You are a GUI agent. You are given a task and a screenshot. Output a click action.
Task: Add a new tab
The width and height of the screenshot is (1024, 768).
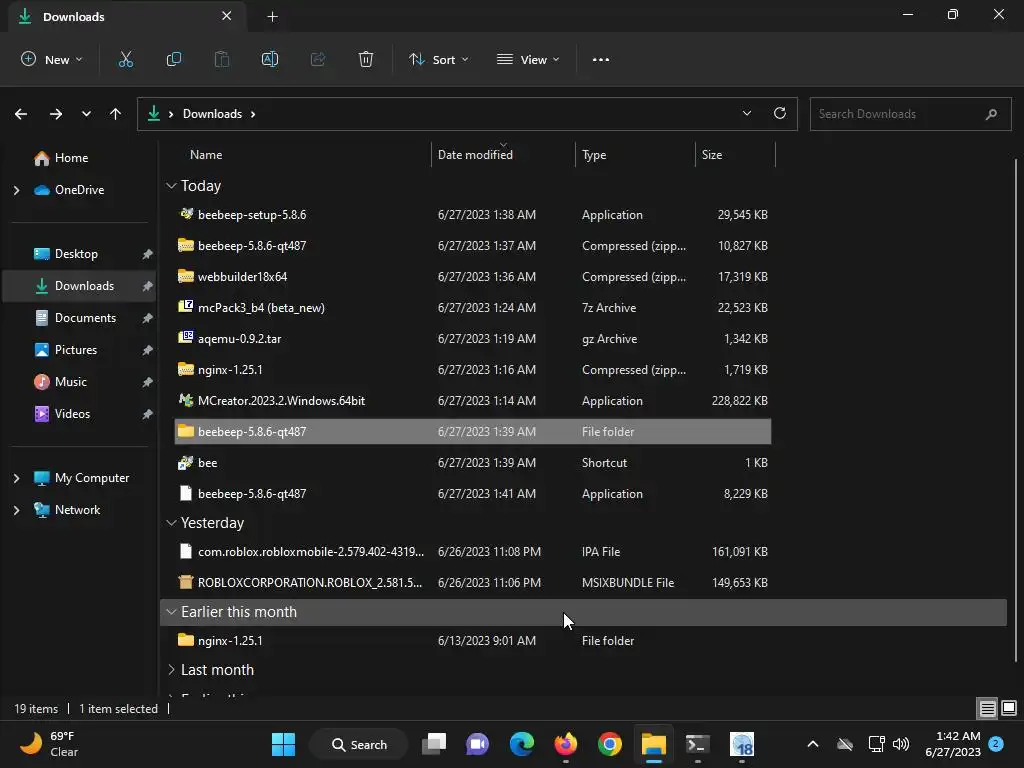click(272, 17)
